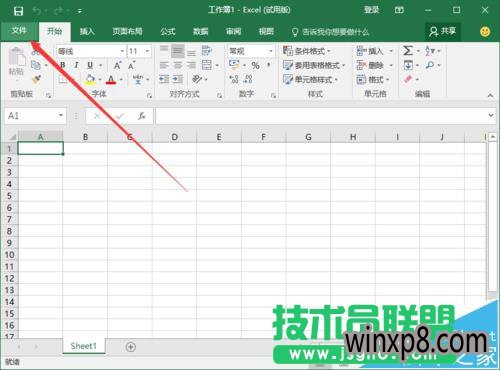Toggle Italic formatting

[76, 65]
